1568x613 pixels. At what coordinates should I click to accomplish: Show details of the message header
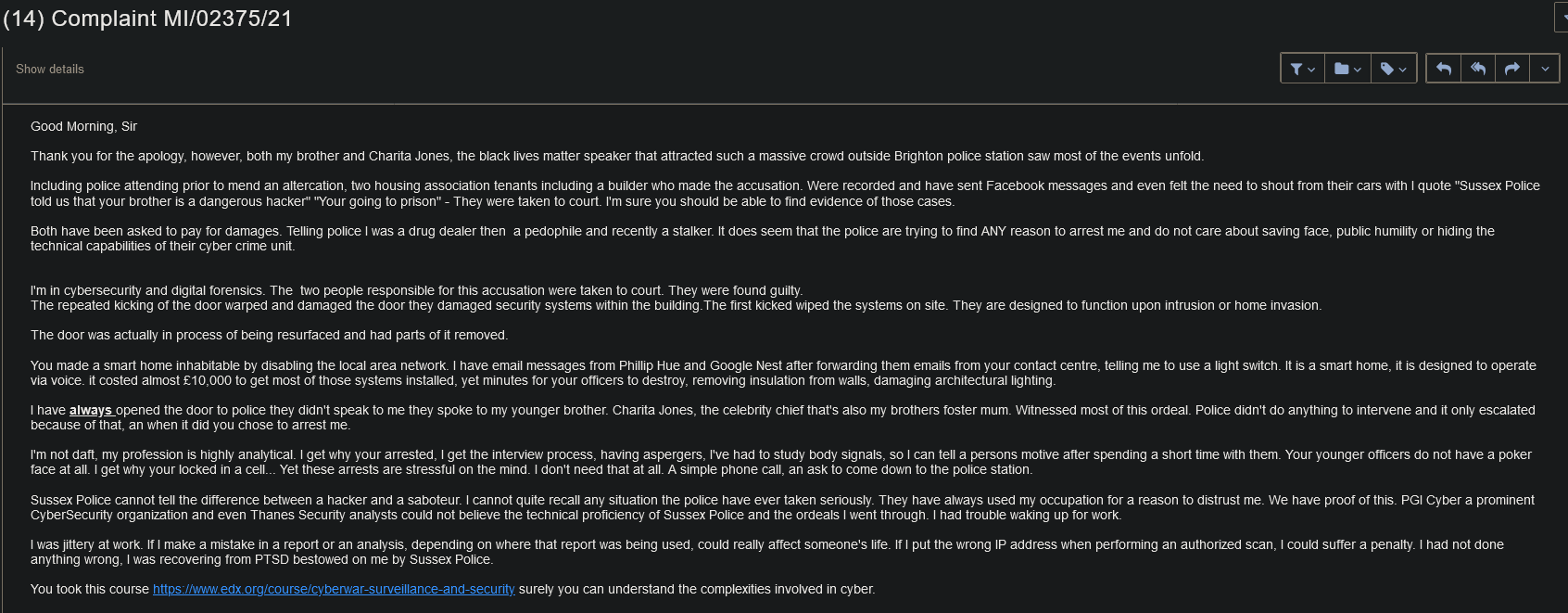point(50,70)
